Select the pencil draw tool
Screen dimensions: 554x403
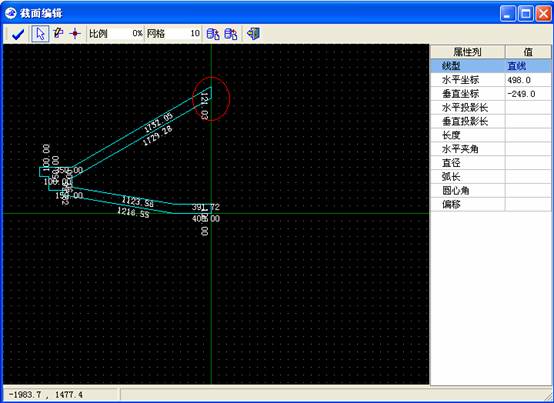58,34
